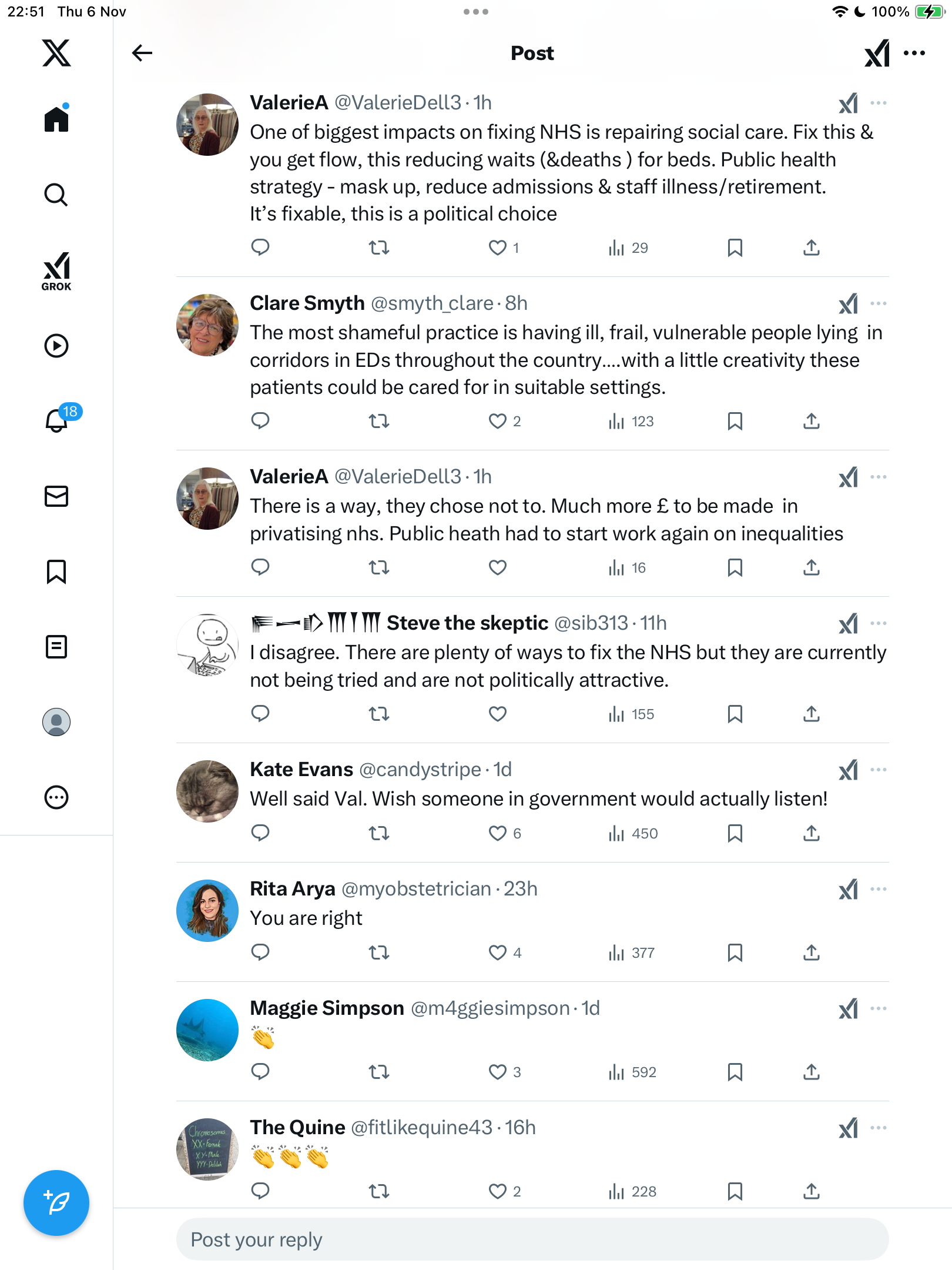Open the post's top-right more menu
The image size is (952, 1270).
tap(914, 53)
